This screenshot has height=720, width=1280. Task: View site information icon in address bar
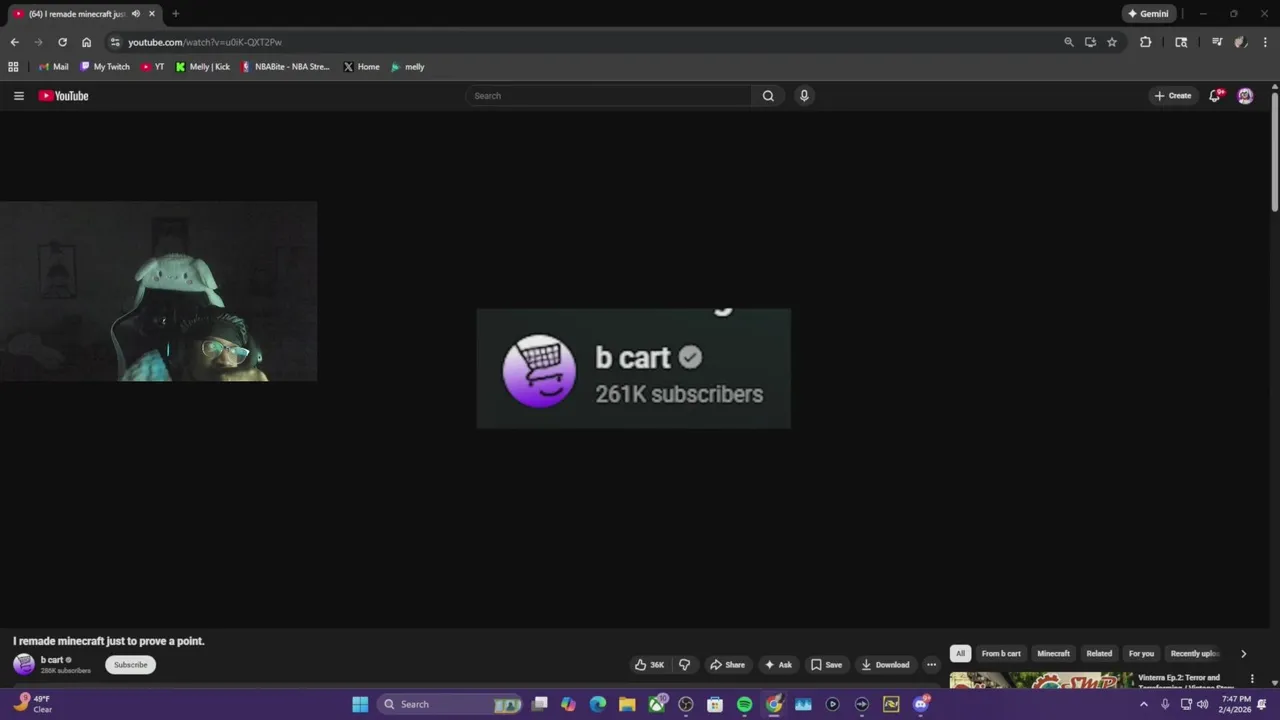(x=115, y=42)
